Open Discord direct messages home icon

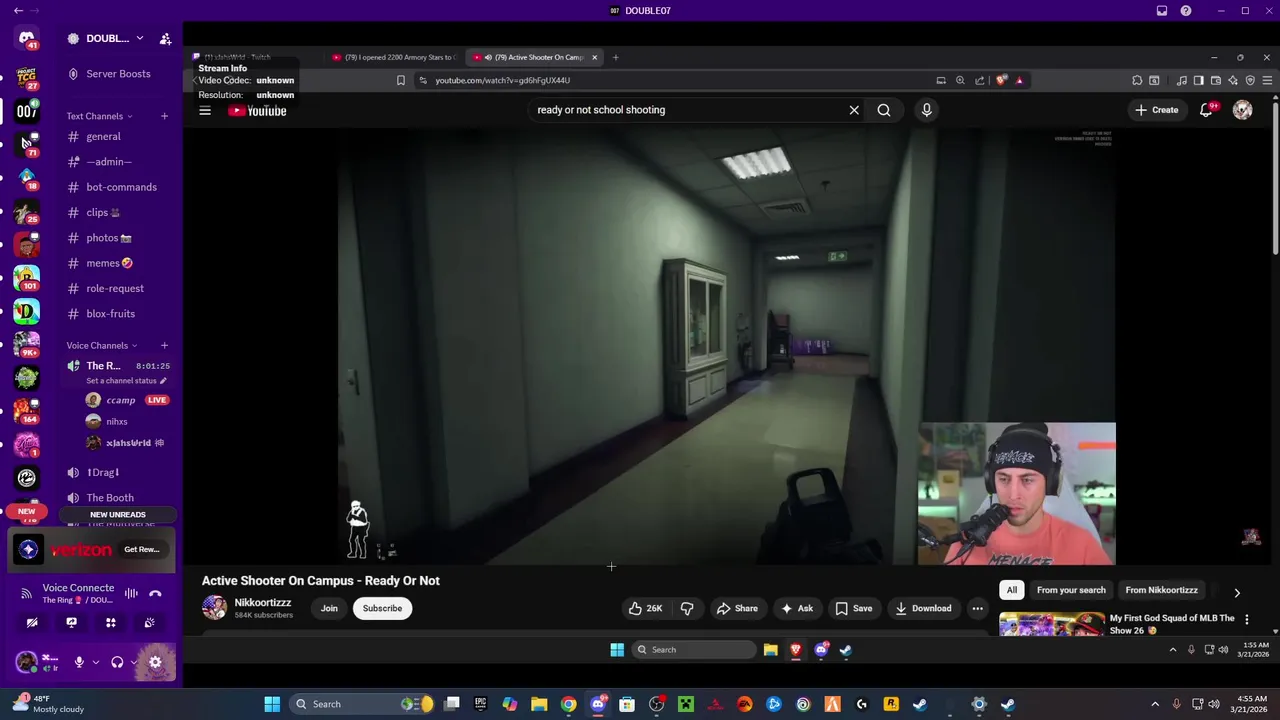pyautogui.click(x=26, y=39)
